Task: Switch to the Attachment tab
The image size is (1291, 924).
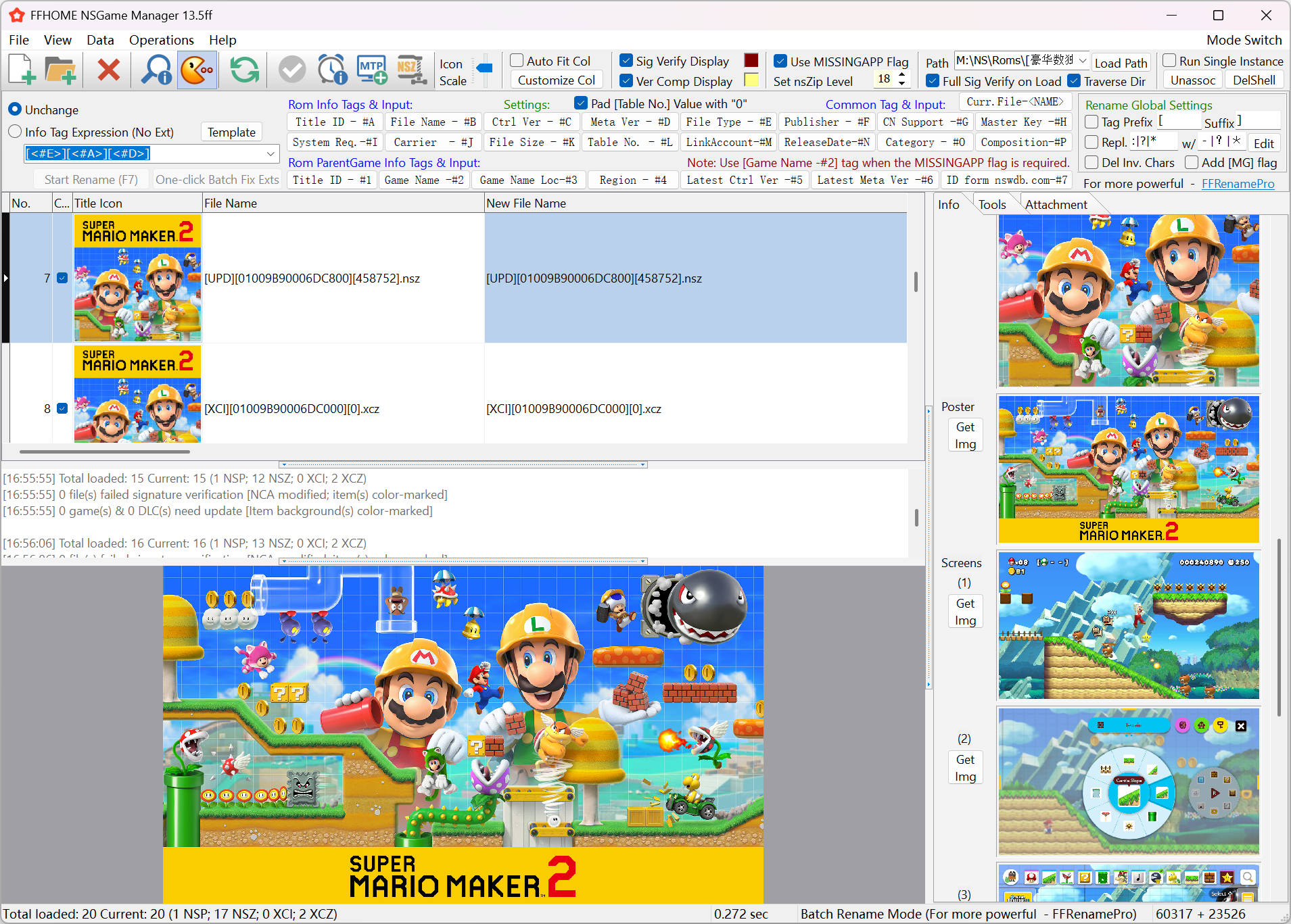Action: pyautogui.click(x=1056, y=204)
